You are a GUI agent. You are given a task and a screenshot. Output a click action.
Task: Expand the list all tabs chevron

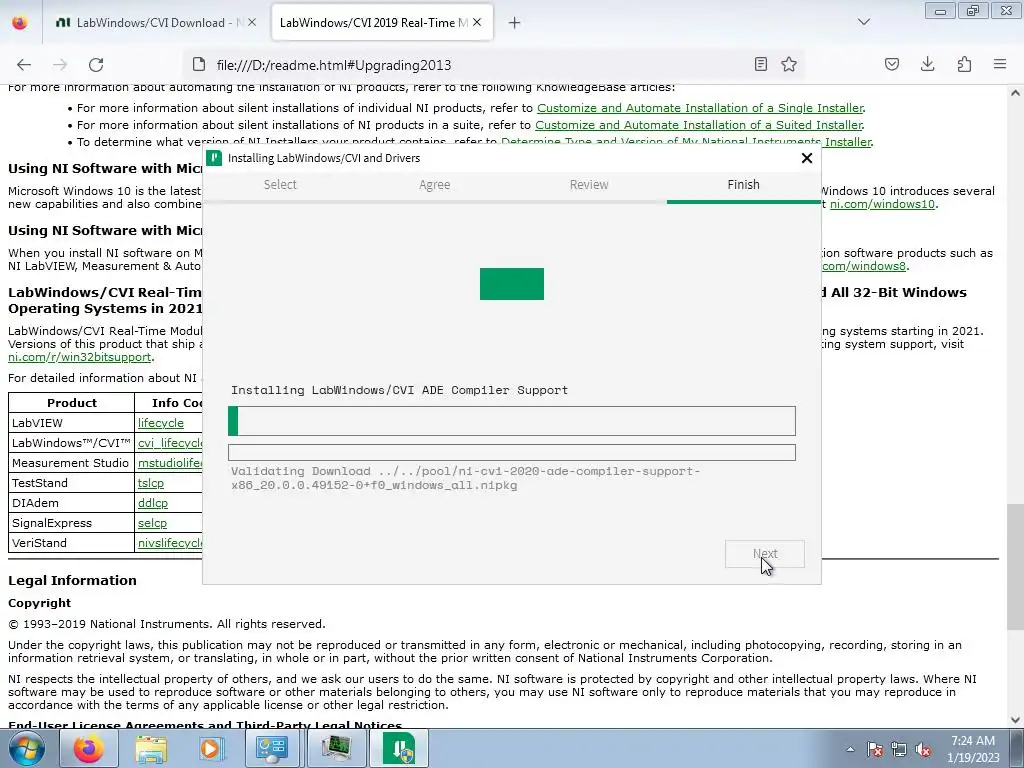click(x=863, y=22)
